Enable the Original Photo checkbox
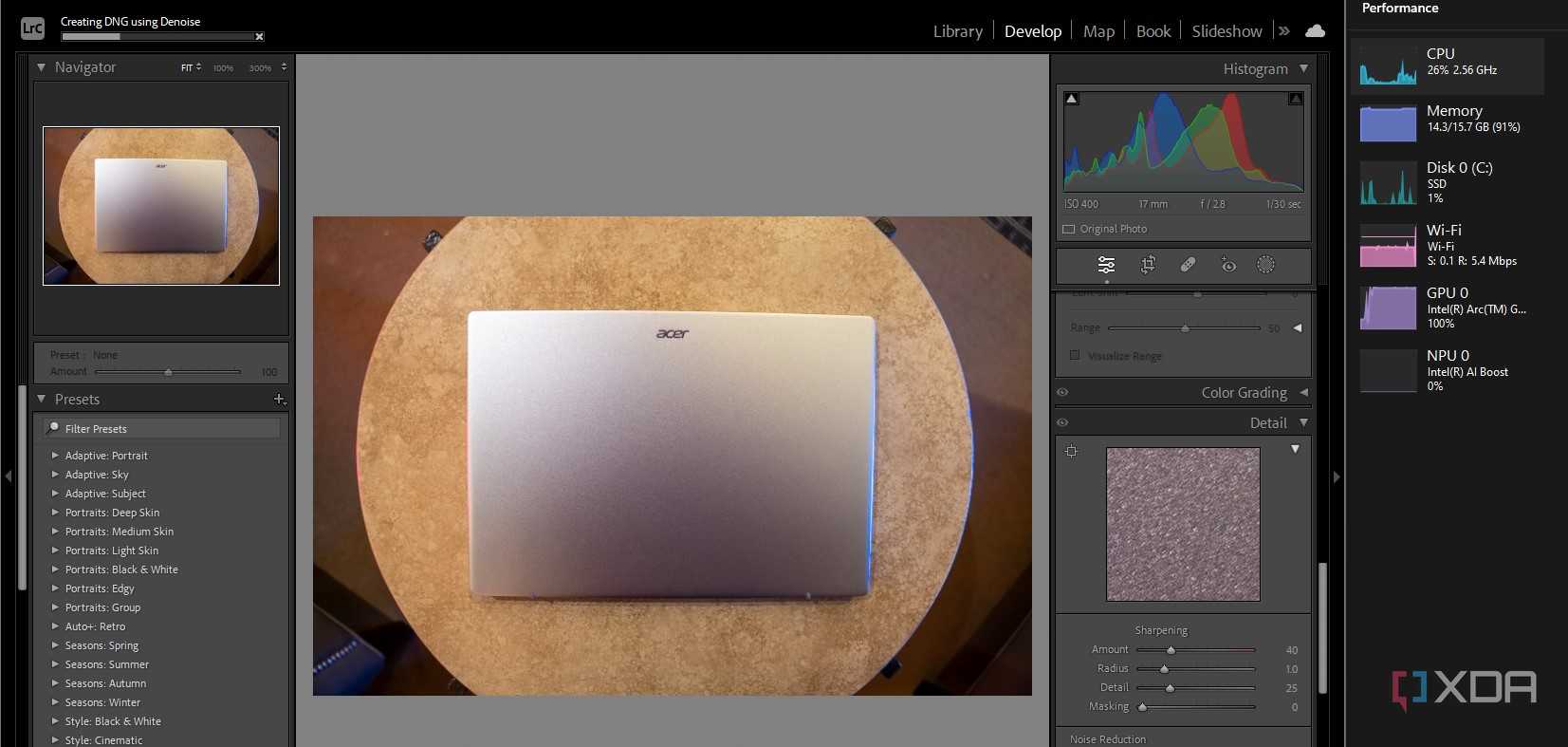1568x747 pixels. tap(1069, 229)
